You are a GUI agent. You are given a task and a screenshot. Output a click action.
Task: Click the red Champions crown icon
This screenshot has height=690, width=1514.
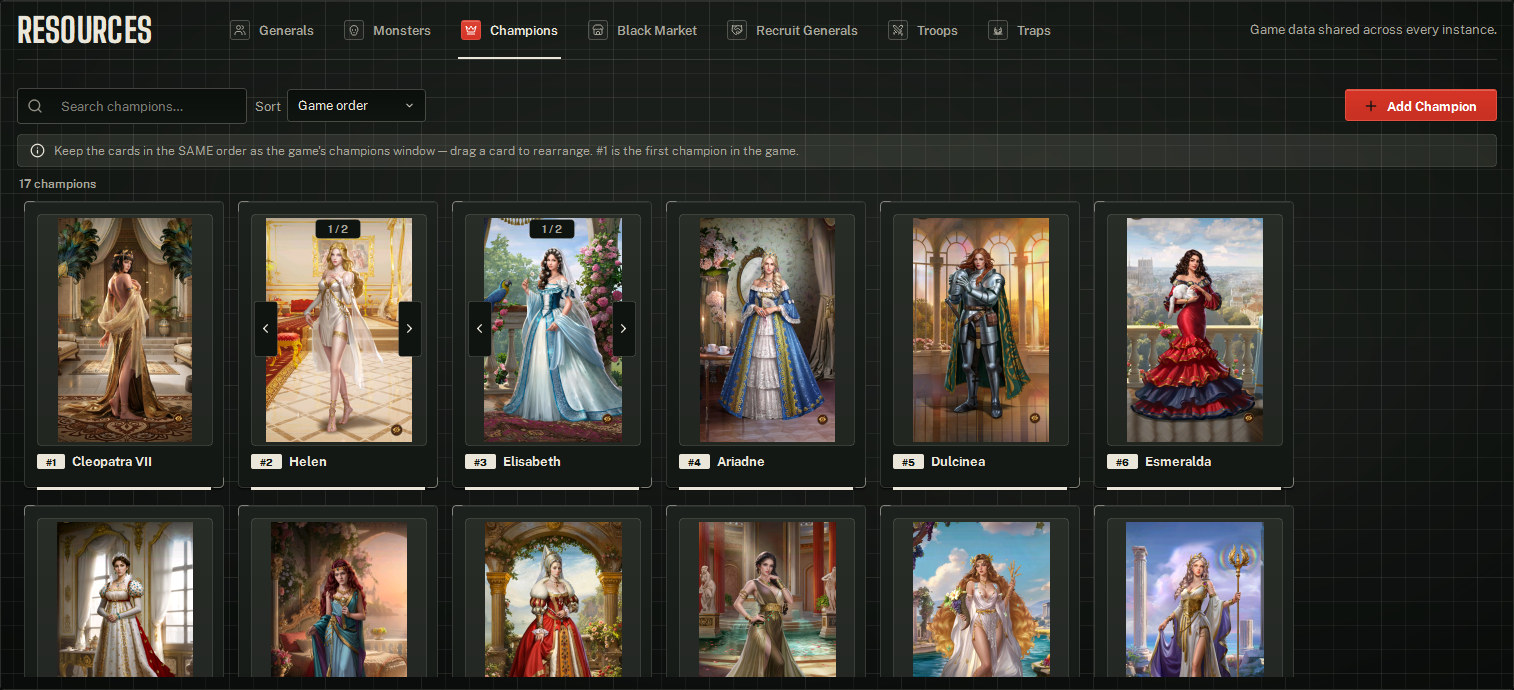pyautogui.click(x=471, y=30)
